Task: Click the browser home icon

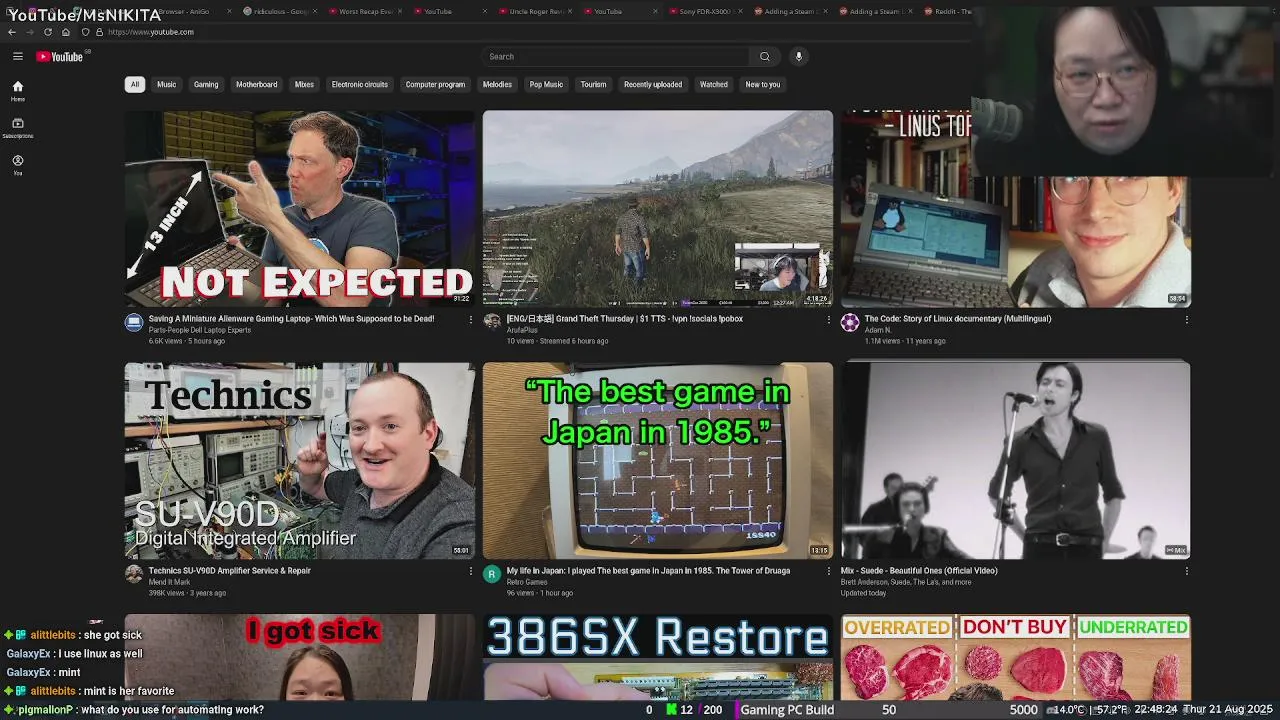Action: (65, 32)
